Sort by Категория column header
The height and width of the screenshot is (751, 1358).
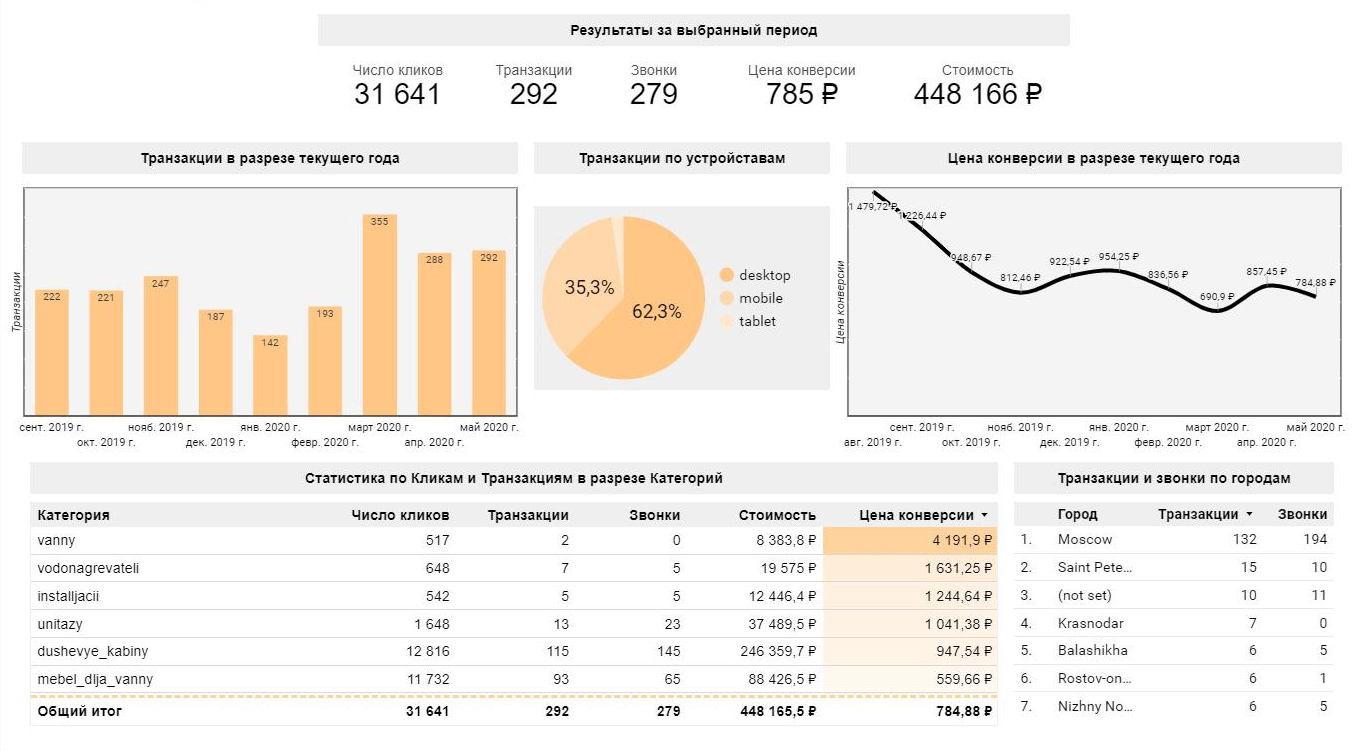tap(73, 515)
